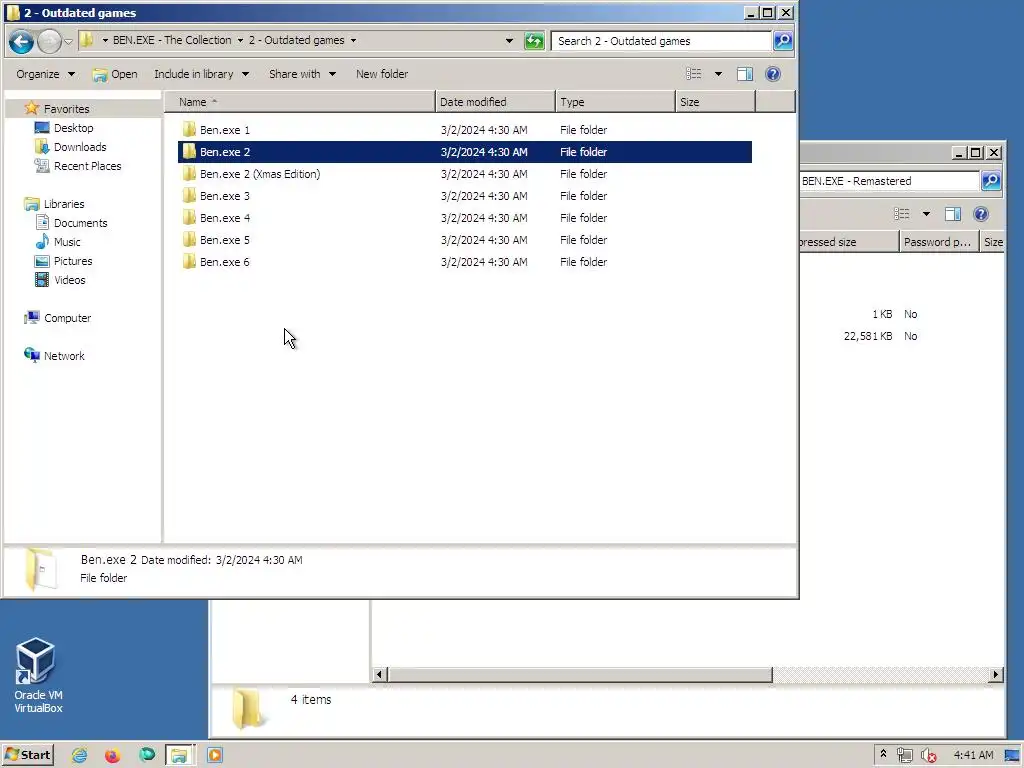The image size is (1024, 768).
Task: Click the horizontal scrollbar thumb
Action: [580, 674]
